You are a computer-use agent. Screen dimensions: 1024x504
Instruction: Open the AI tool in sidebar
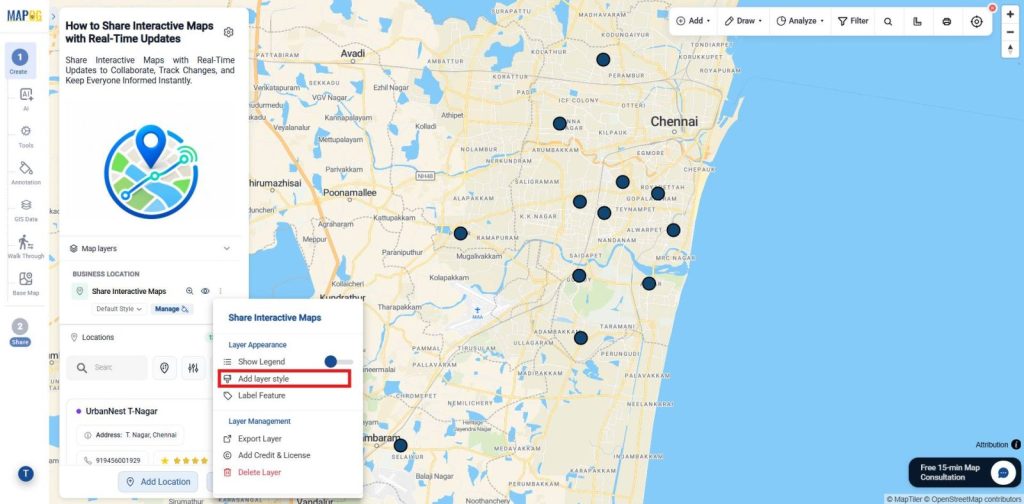[x=26, y=99]
